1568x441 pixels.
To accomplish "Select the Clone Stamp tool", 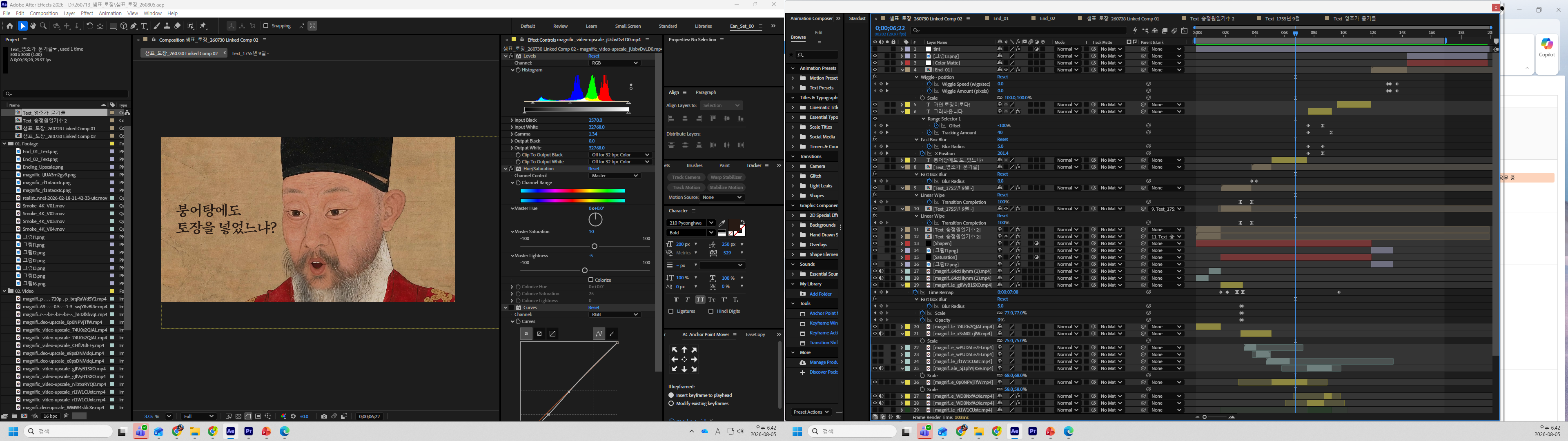I will coord(167,26).
